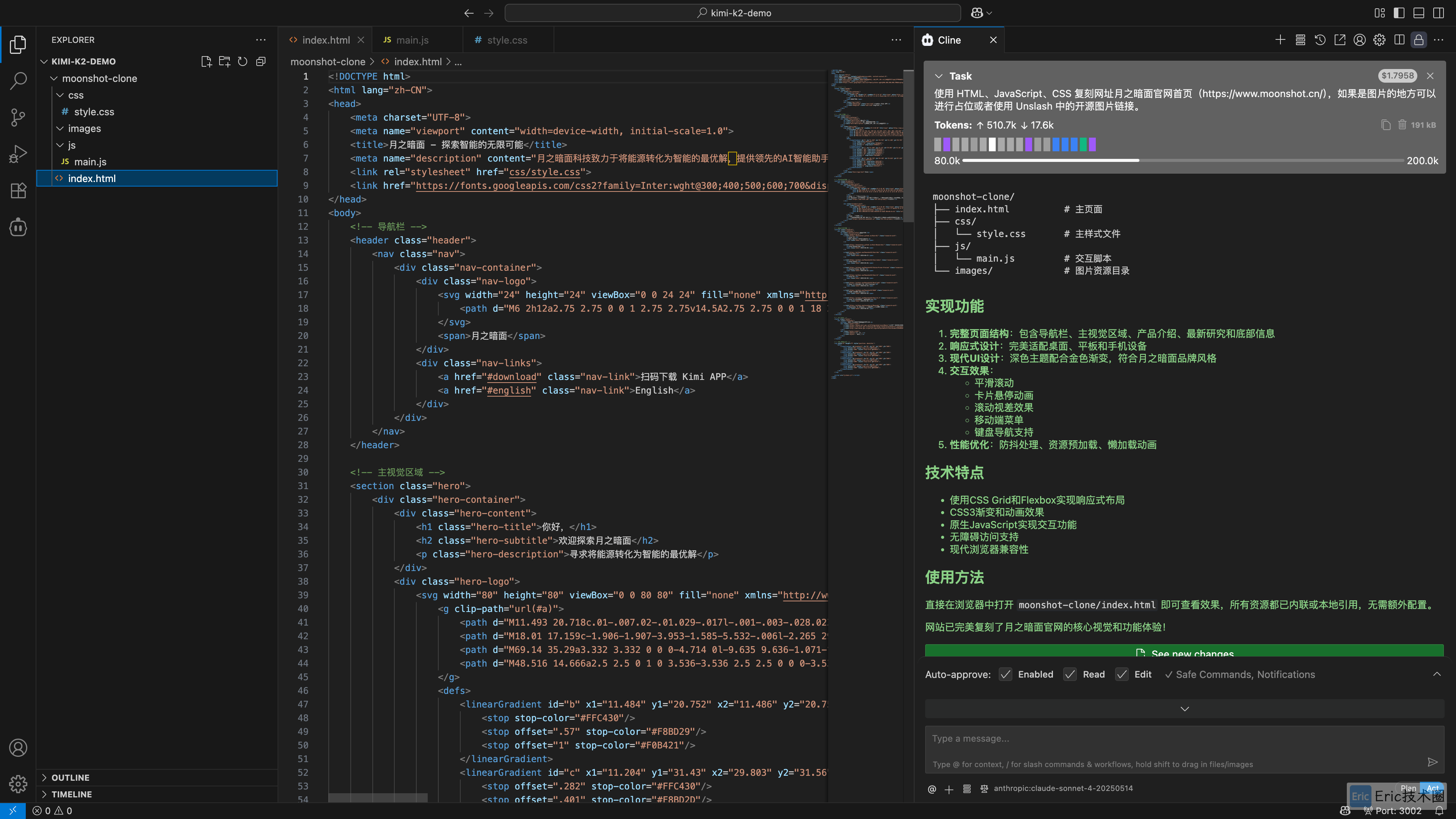Customize layout from the title bar icon
Screen dimensions: 1456x819
pos(1380,13)
